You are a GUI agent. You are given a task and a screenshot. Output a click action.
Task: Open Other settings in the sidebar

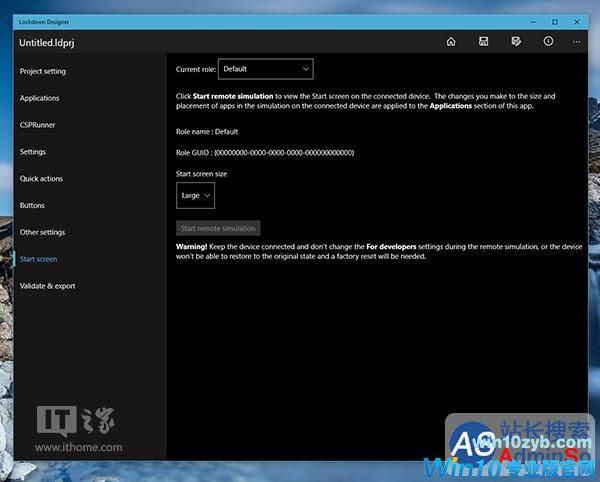click(x=42, y=232)
